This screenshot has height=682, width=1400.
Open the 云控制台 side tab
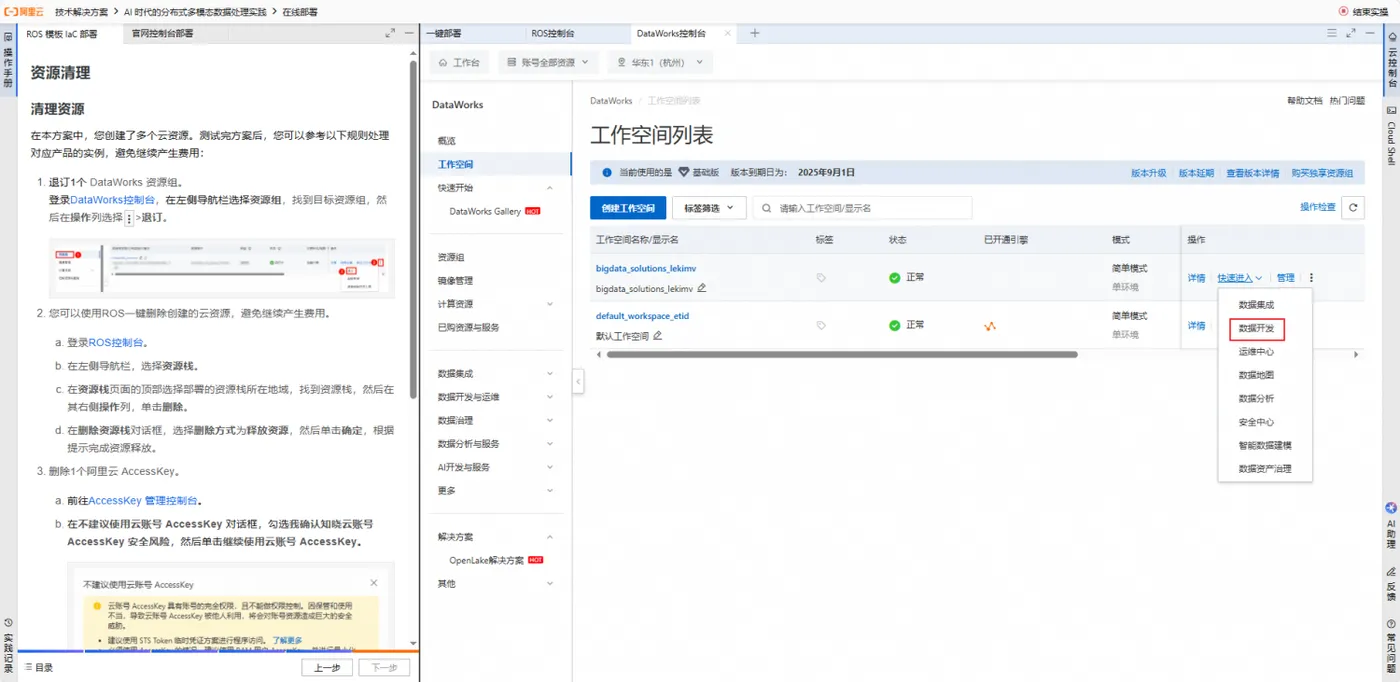point(1391,60)
